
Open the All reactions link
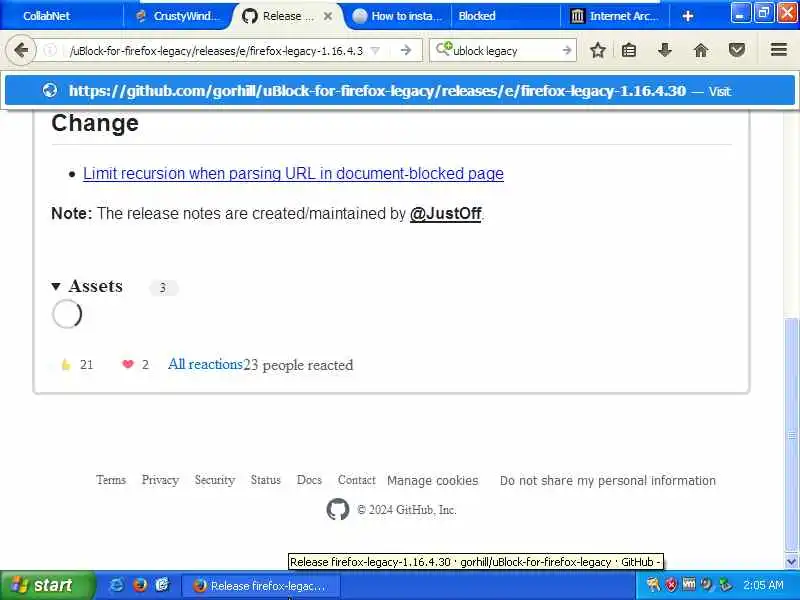[205, 364]
